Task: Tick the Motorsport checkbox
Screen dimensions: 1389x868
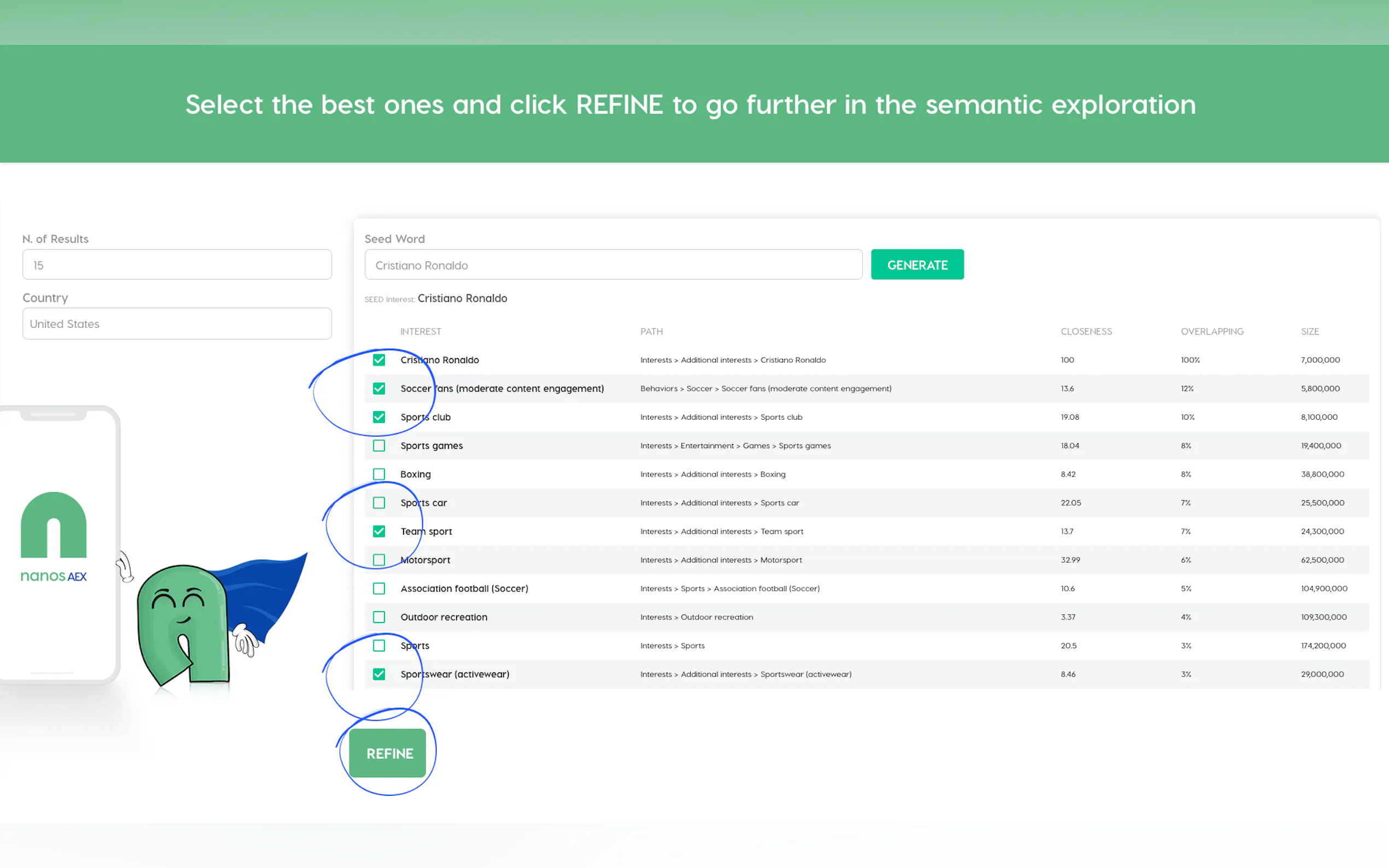Action: [379, 560]
